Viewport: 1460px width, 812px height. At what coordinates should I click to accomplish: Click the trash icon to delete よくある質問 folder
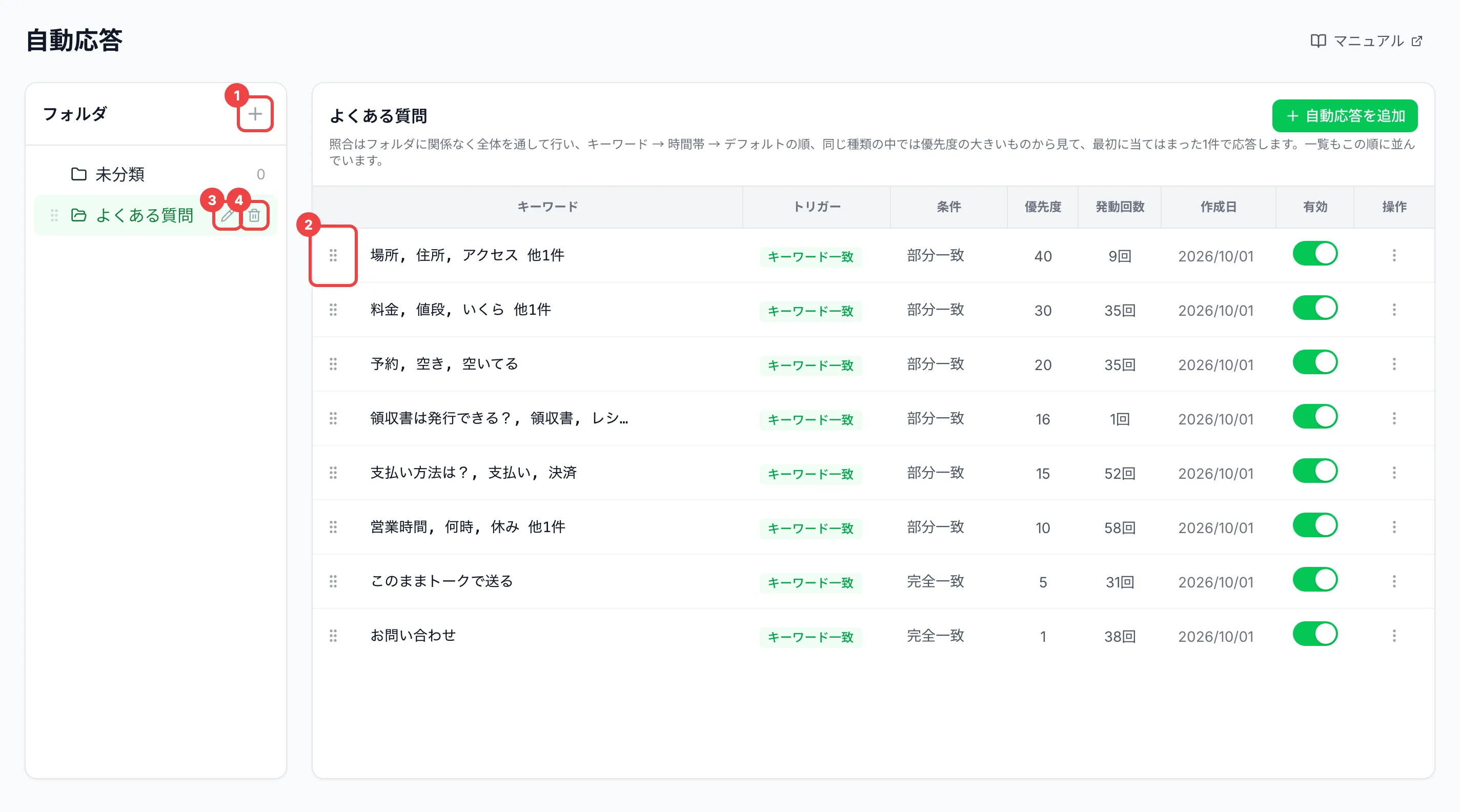point(254,215)
